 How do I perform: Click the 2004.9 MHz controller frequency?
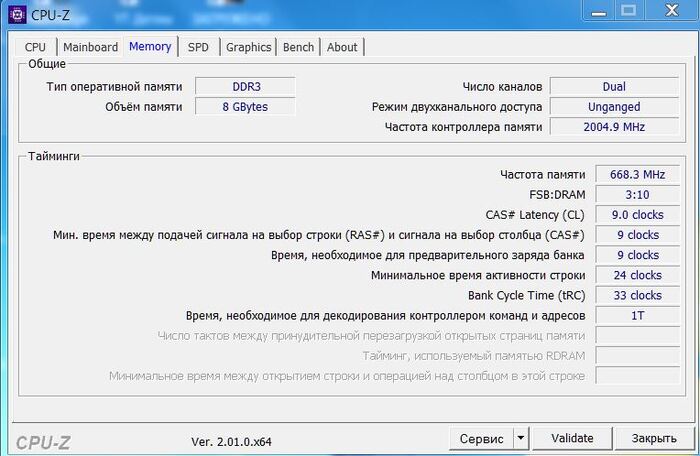pyautogui.click(x=614, y=127)
